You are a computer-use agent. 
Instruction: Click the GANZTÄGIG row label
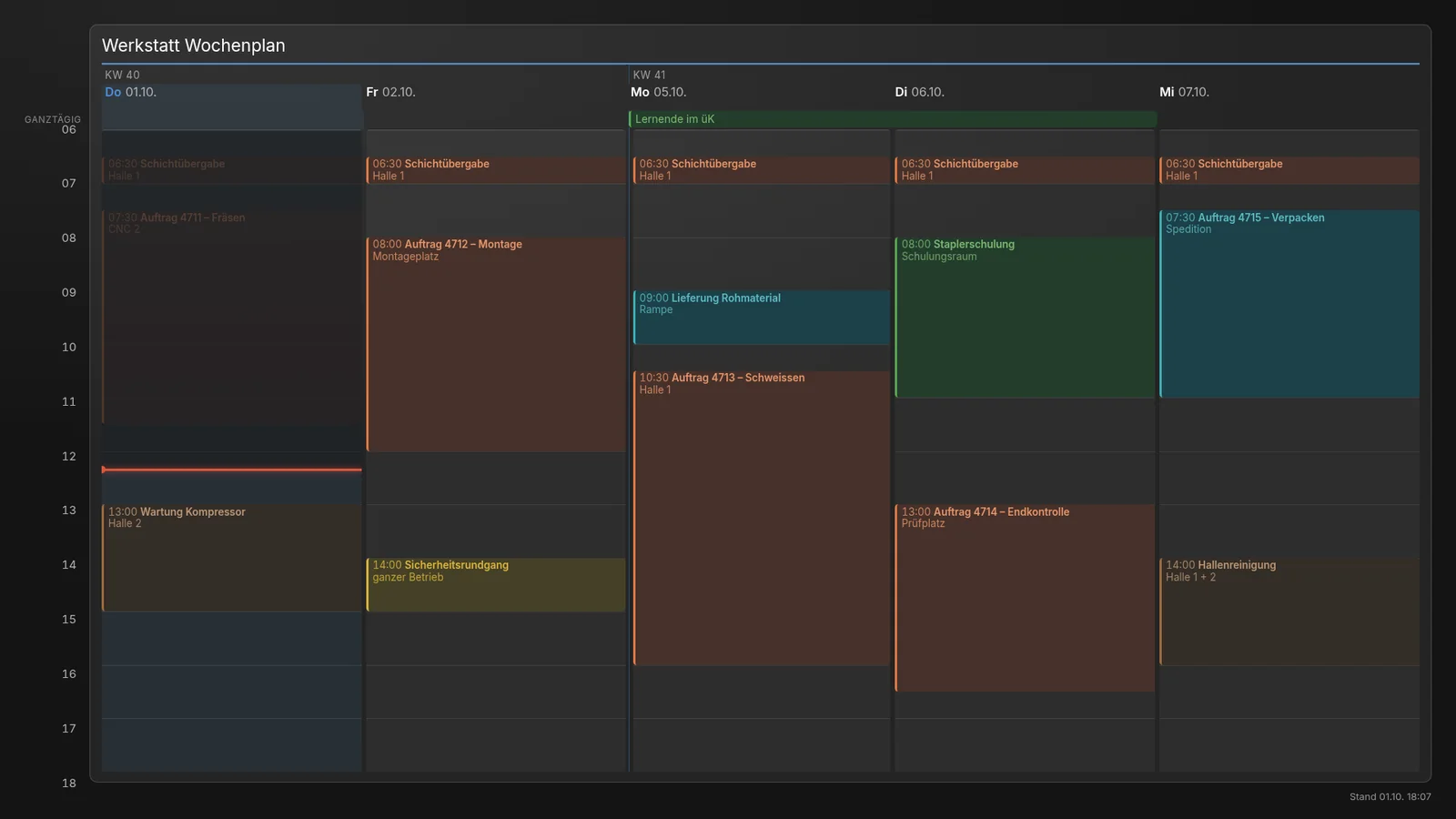53,119
